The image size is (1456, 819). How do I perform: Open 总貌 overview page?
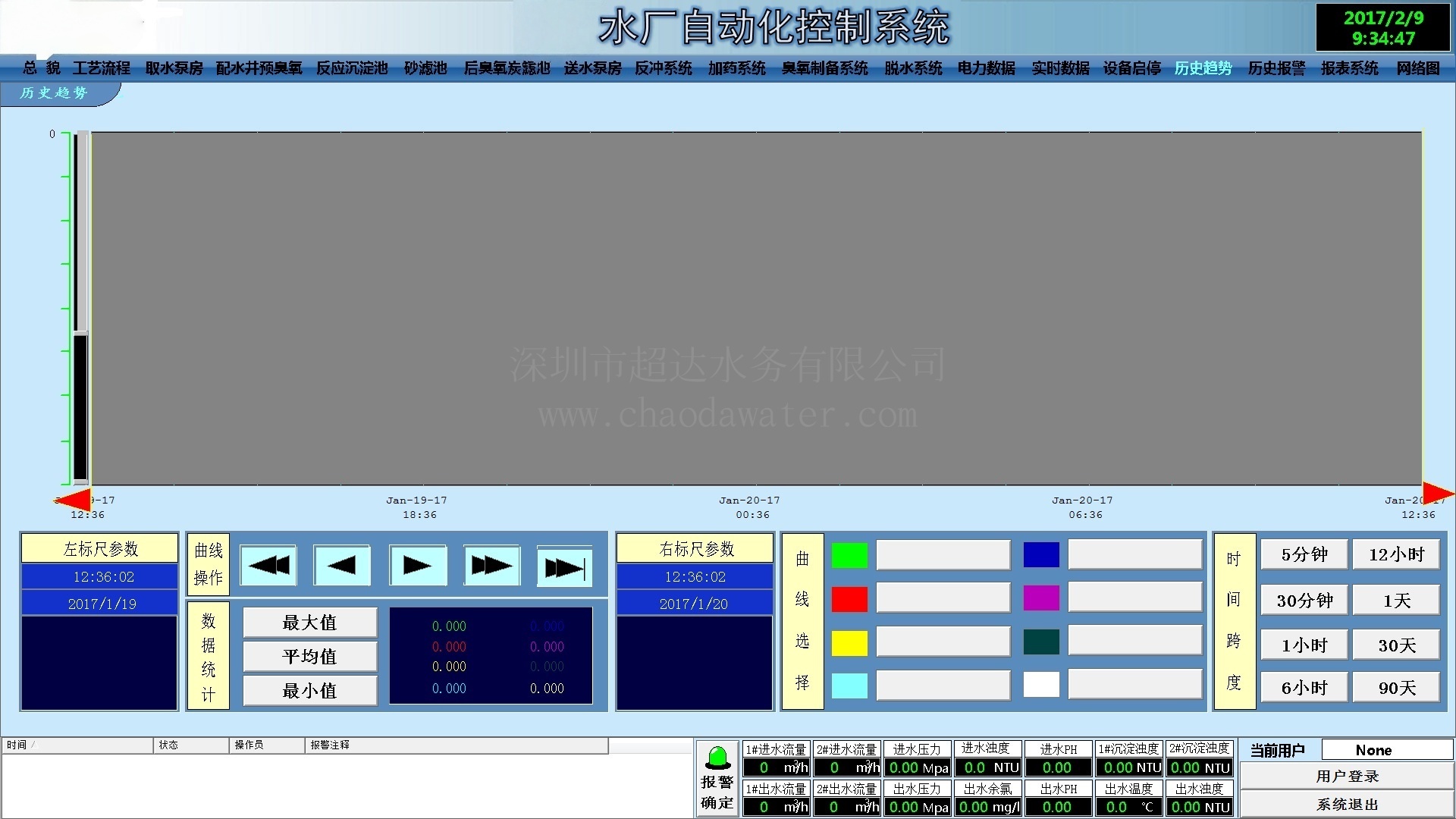42,68
